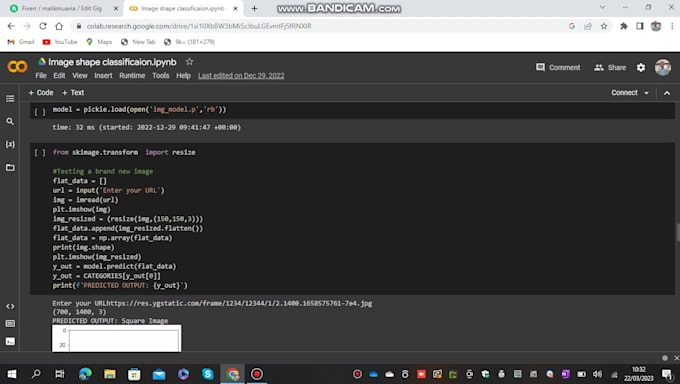Open the find and replace search icon
The width and height of the screenshot is (680, 384).
coord(10,121)
